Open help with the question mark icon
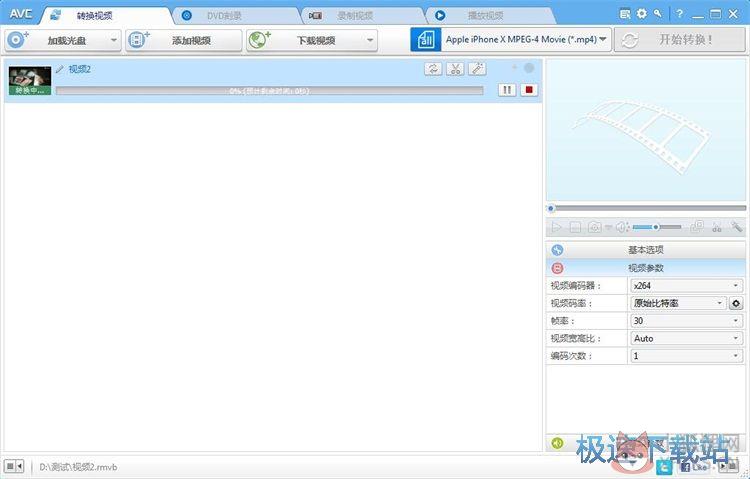 click(x=679, y=14)
